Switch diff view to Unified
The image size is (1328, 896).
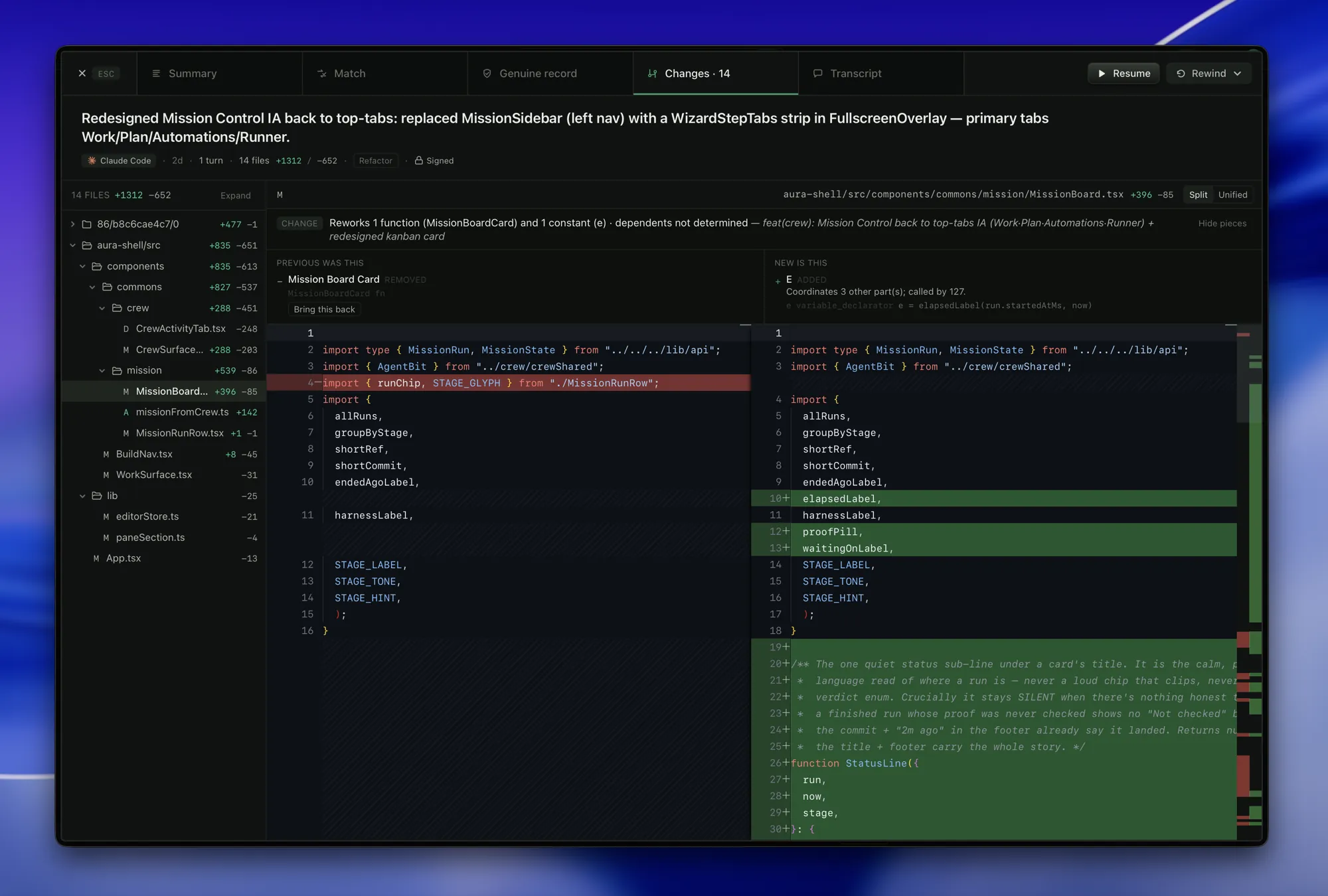click(1232, 194)
